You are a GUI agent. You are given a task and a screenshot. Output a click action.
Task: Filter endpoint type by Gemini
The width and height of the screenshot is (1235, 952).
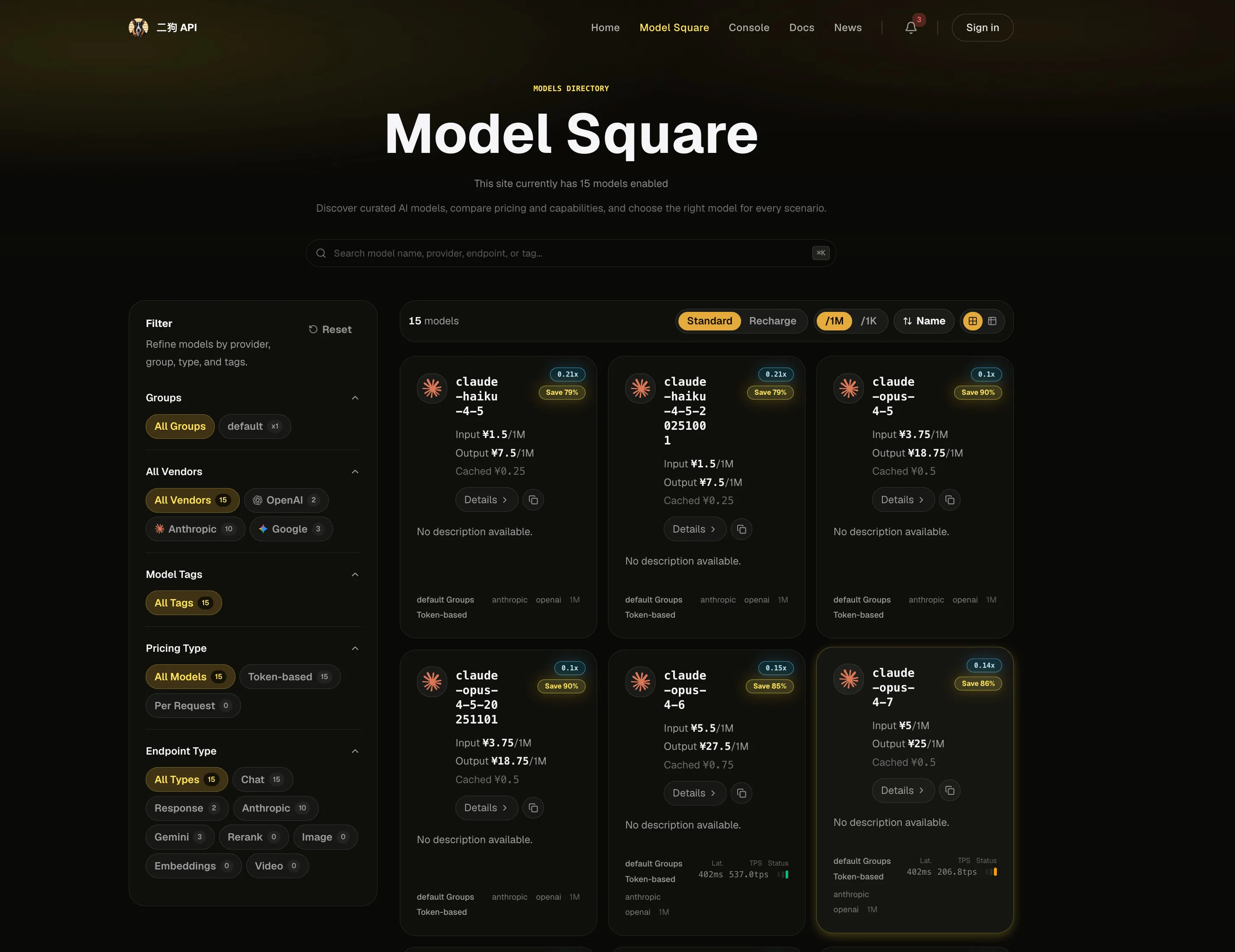coord(180,837)
